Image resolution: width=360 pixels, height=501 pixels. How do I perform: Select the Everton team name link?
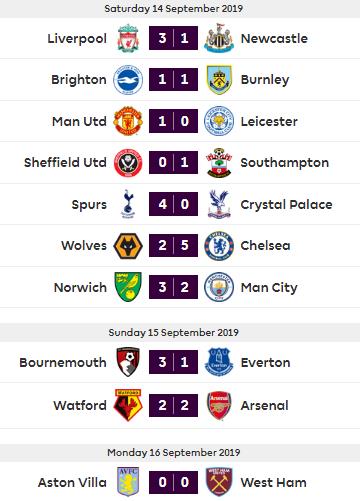coord(266,362)
